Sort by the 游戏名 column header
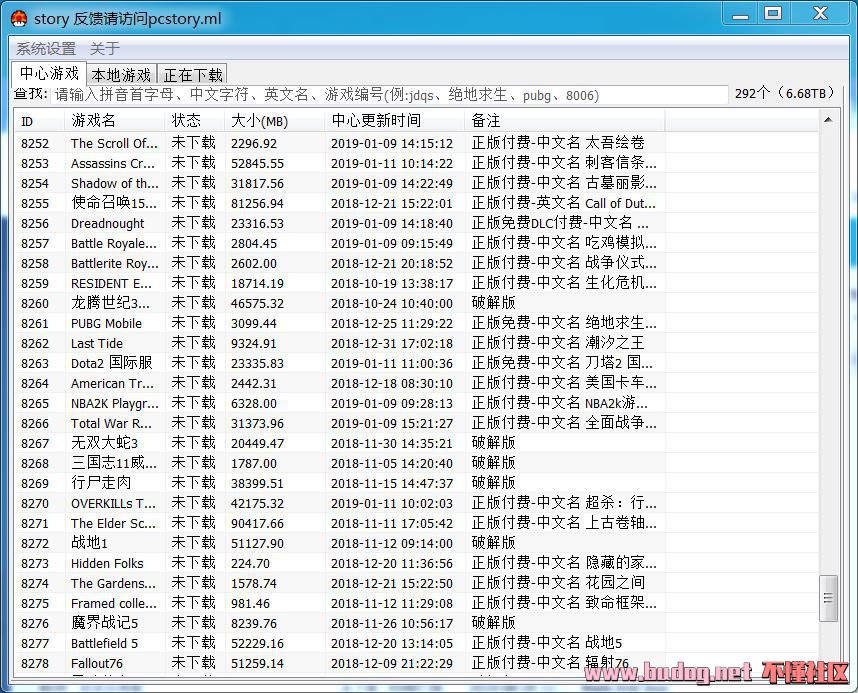Viewport: 858px width, 693px height. [x=114, y=121]
